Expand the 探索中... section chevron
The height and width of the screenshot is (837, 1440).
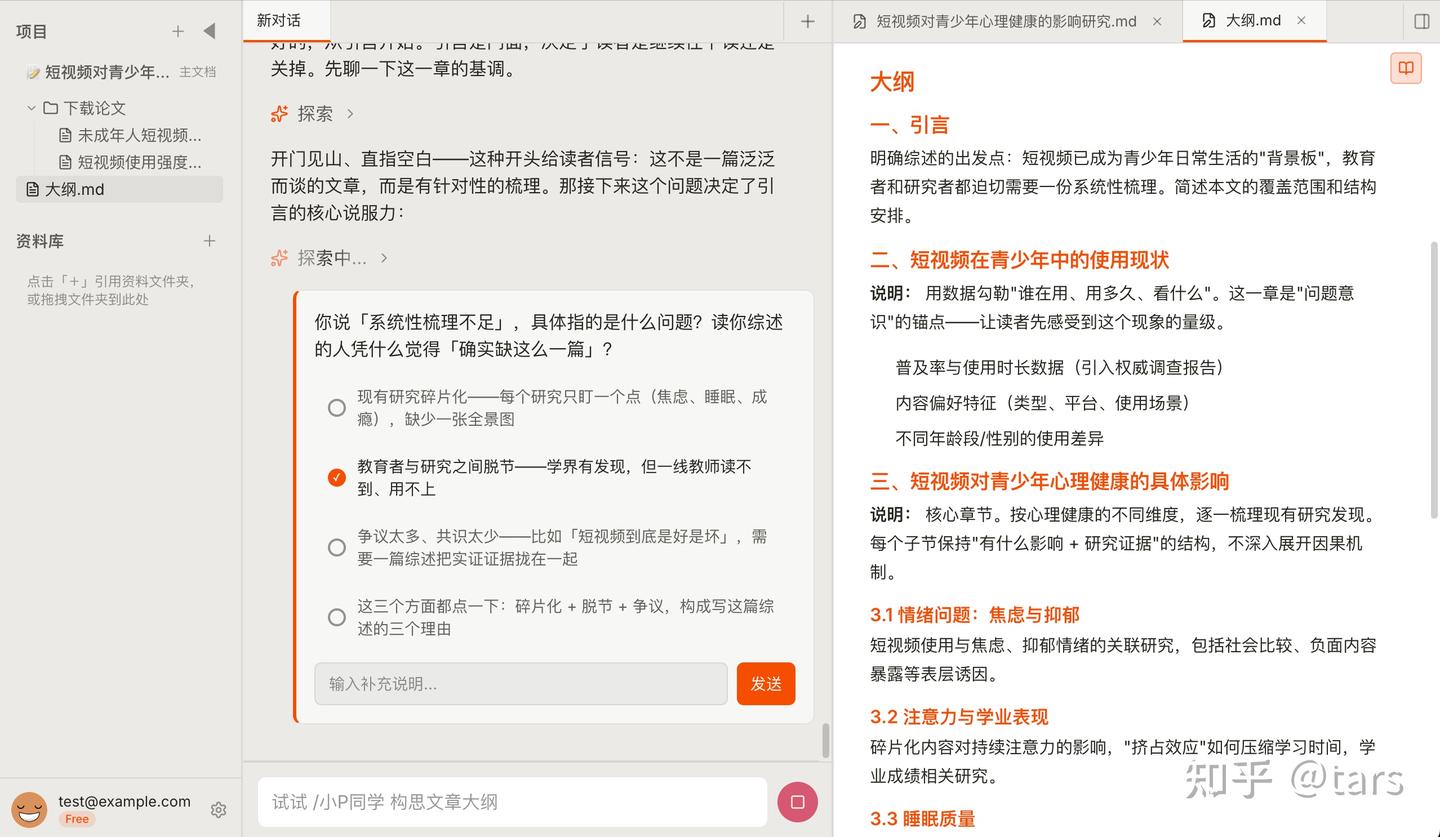pyautogui.click(x=384, y=257)
